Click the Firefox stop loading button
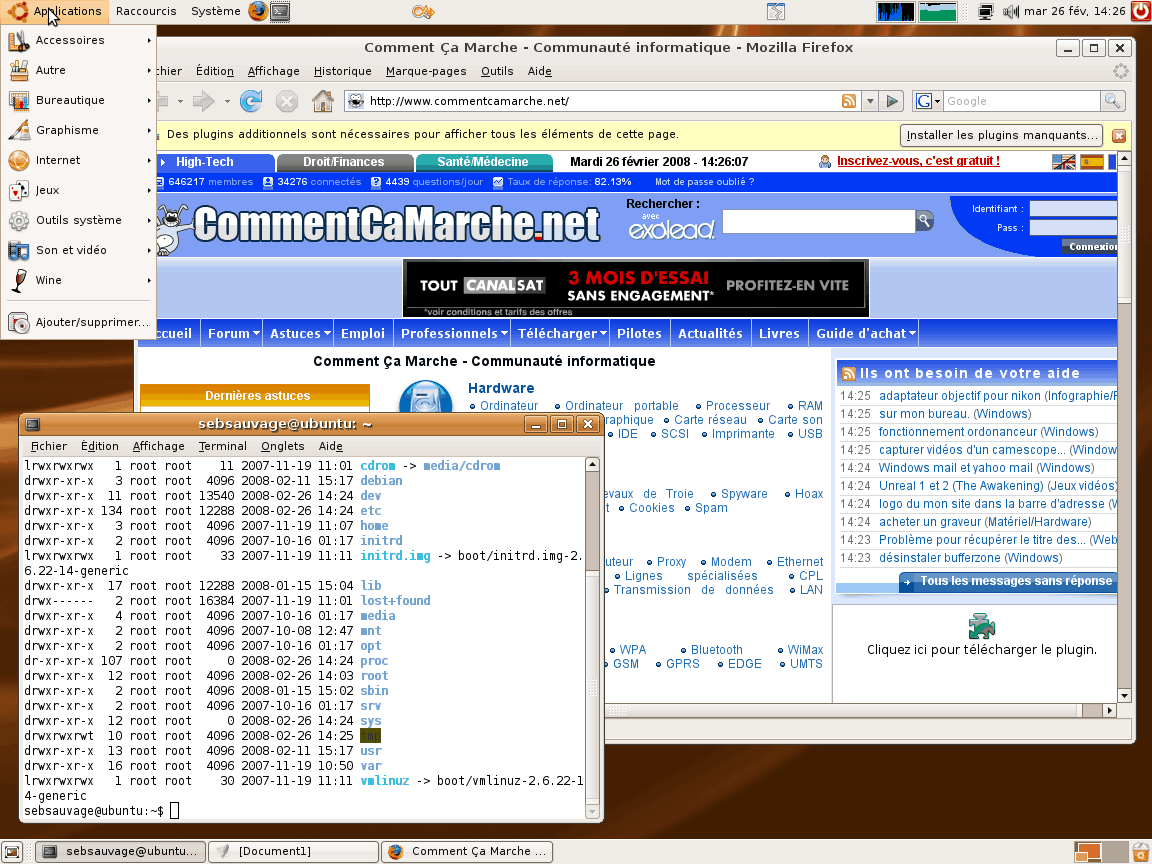1152x864 pixels. pos(287,101)
